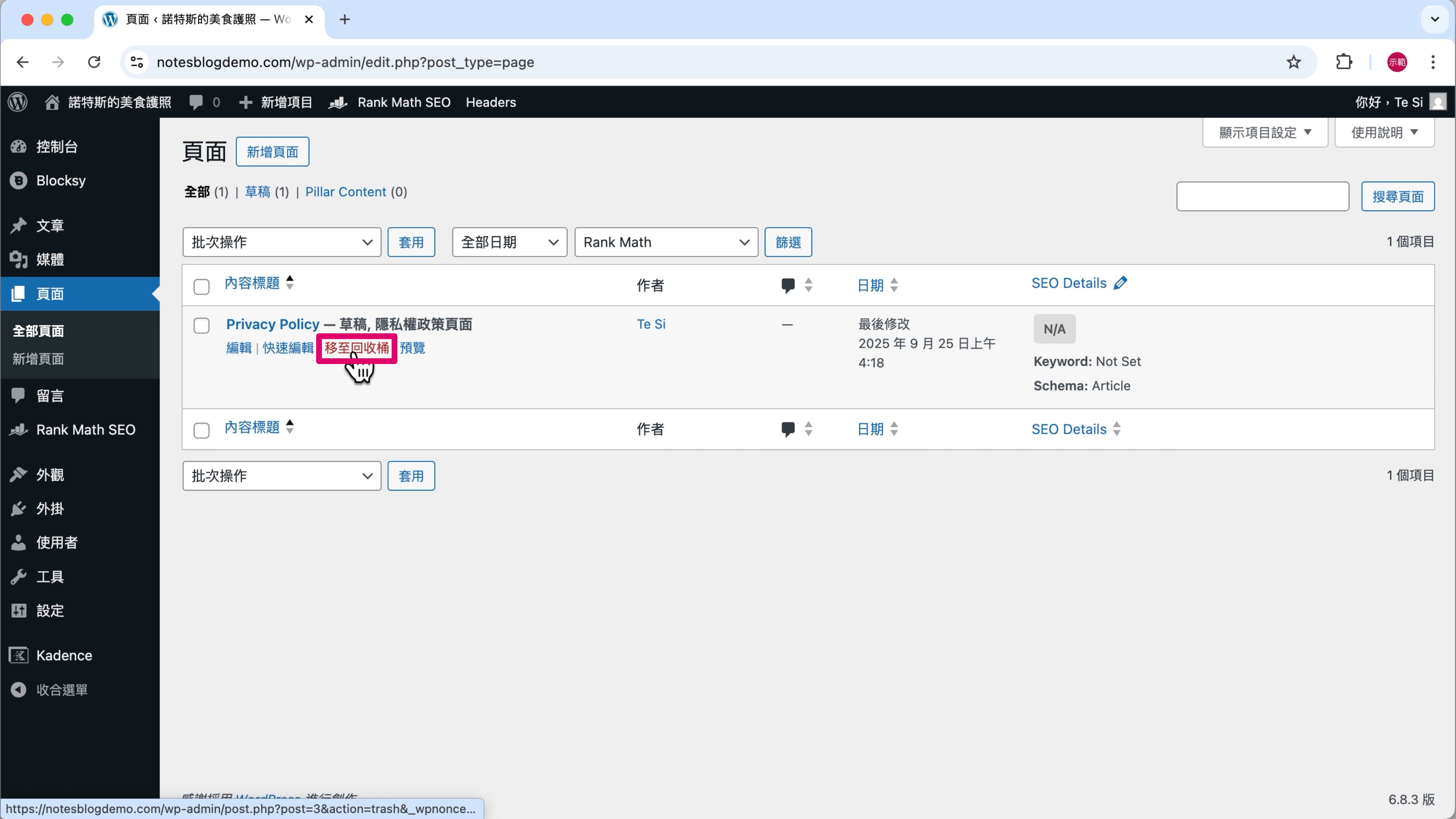Image resolution: width=1456 pixels, height=819 pixels.
Task: Click browser Extensions puzzle icon
Action: tap(1343, 62)
